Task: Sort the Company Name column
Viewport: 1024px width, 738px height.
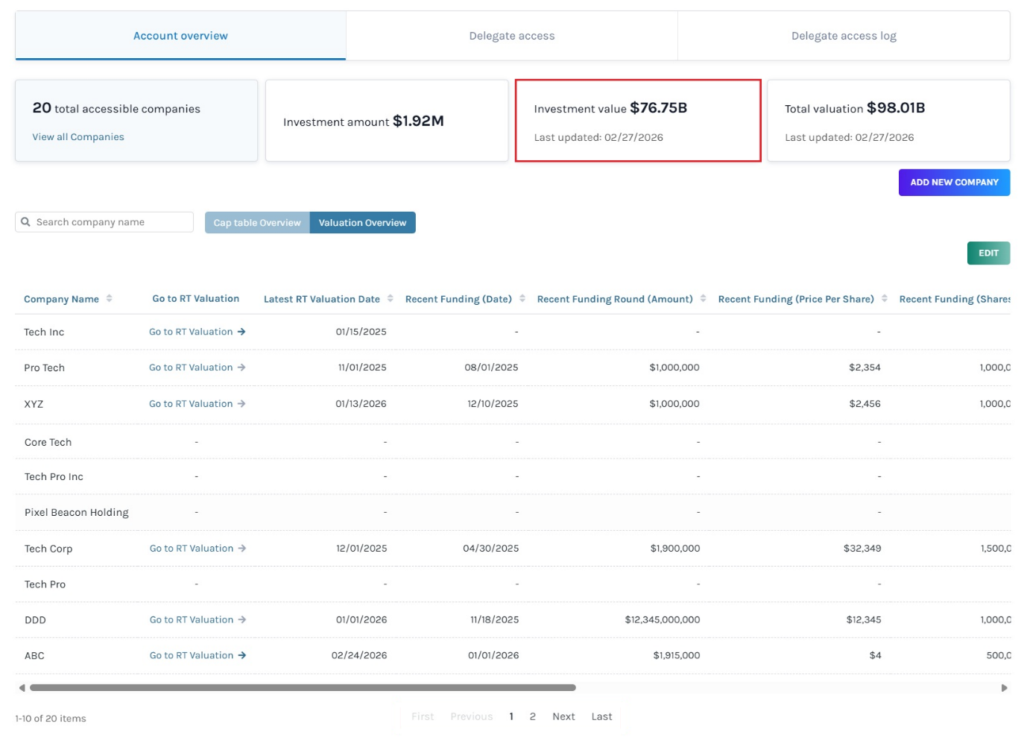Action: point(110,298)
